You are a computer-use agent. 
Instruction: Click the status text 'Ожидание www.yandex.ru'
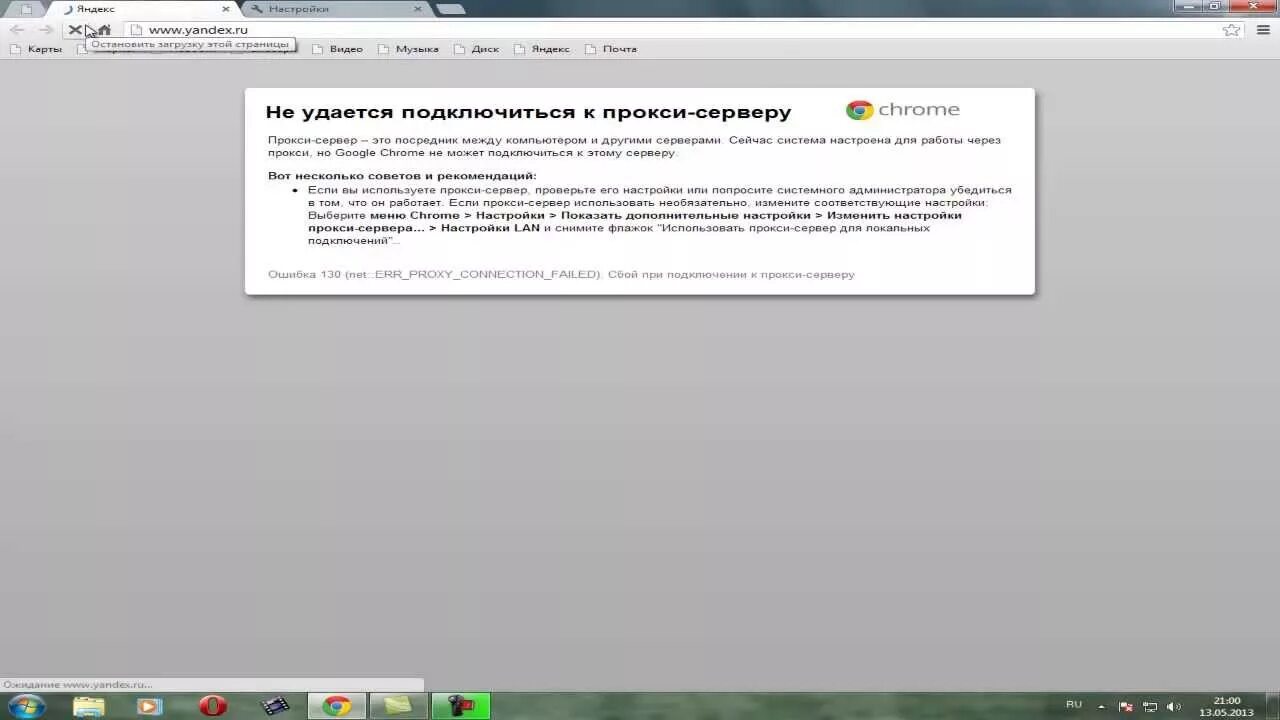point(78,685)
